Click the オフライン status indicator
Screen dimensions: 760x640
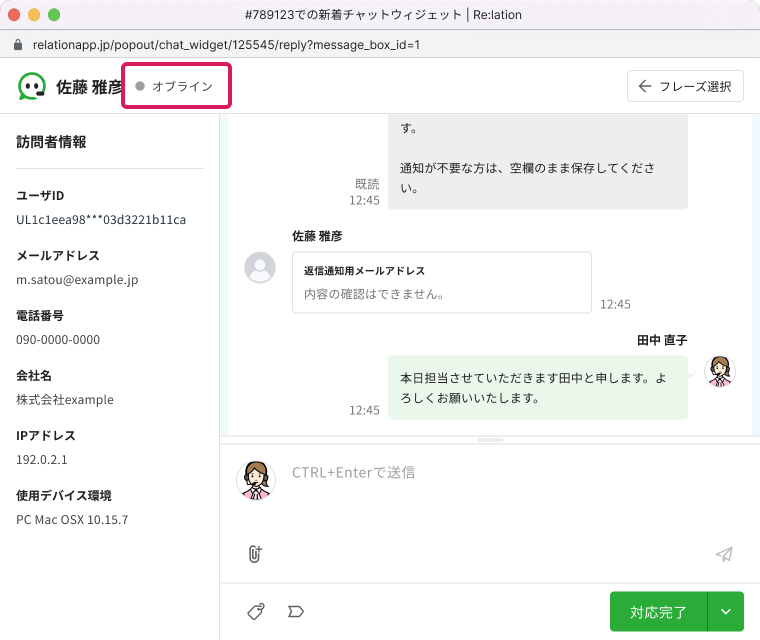pyautogui.click(x=176, y=87)
